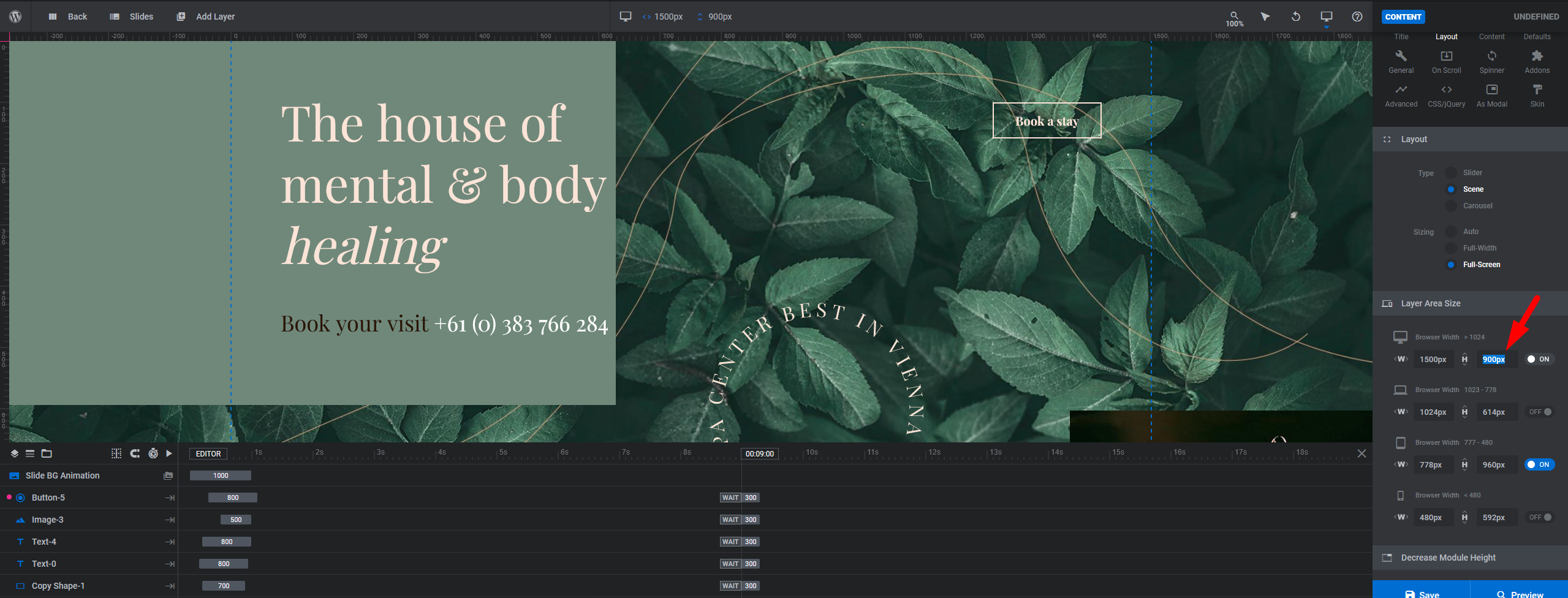Image resolution: width=1568 pixels, height=598 pixels.
Task: Select Full-Screen sizing radio
Action: click(1451, 265)
